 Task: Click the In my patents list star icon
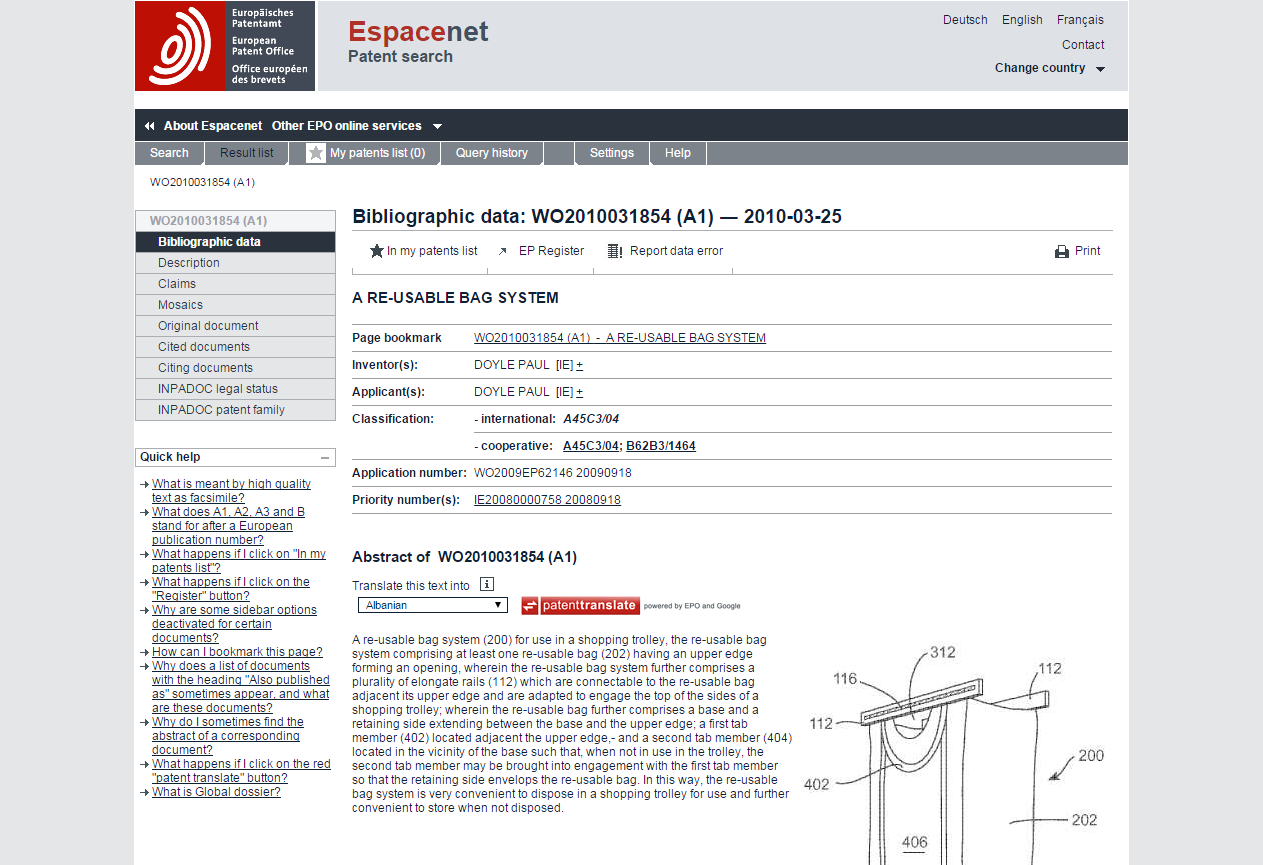click(x=377, y=251)
